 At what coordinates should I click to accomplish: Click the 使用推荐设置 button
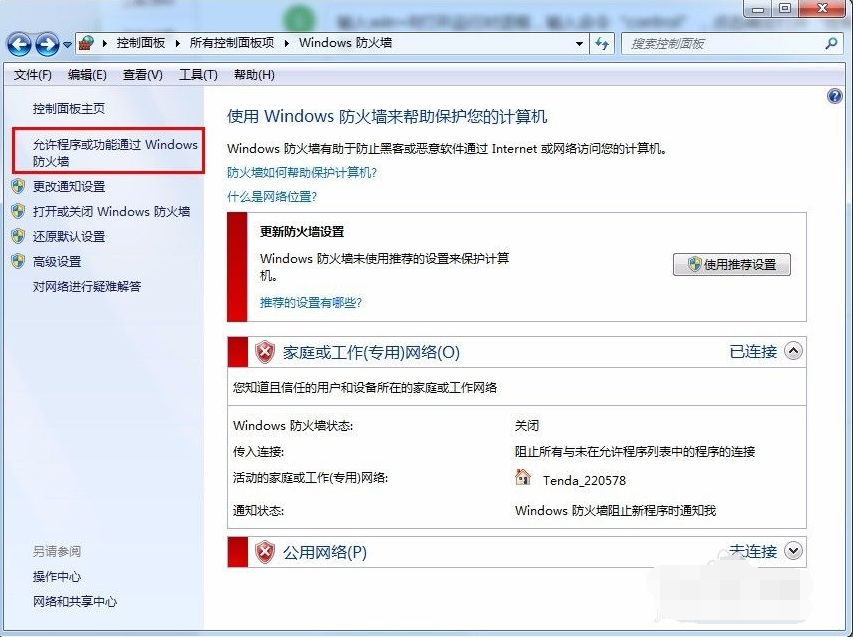coord(732,264)
